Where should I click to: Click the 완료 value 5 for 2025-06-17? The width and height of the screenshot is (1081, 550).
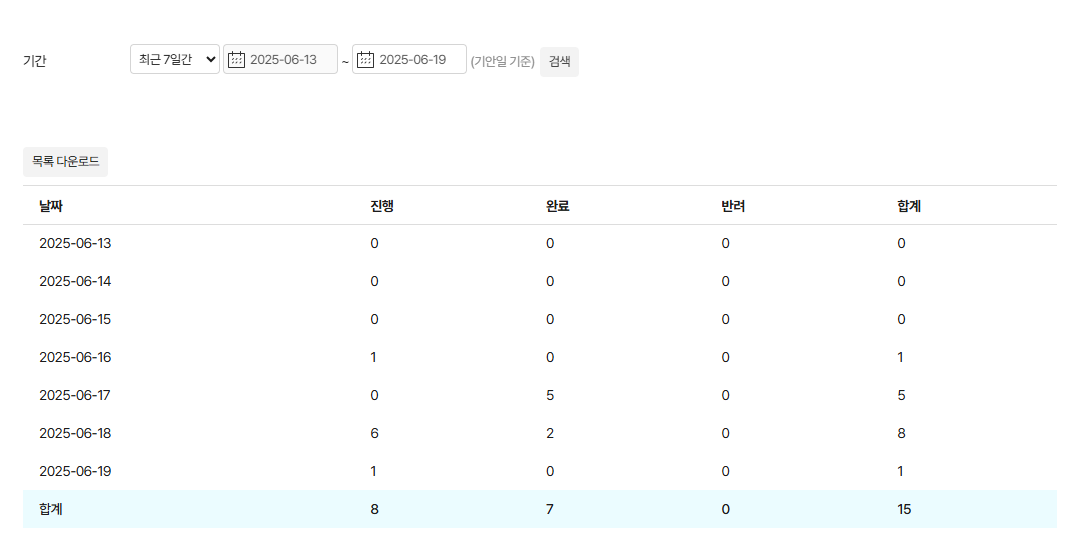550,396
